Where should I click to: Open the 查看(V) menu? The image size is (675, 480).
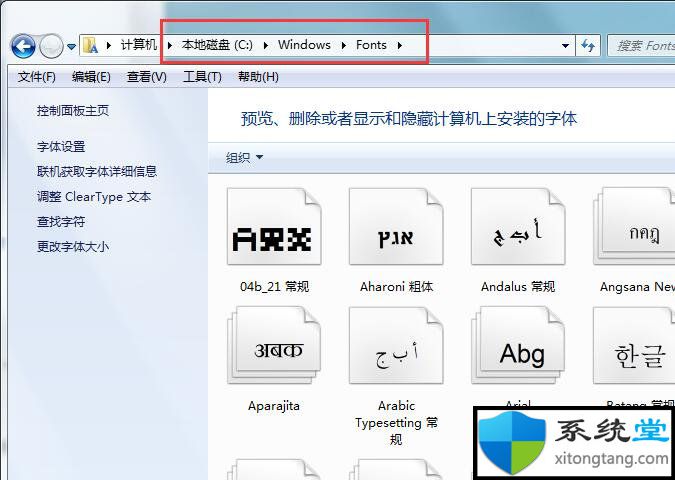click(x=147, y=77)
